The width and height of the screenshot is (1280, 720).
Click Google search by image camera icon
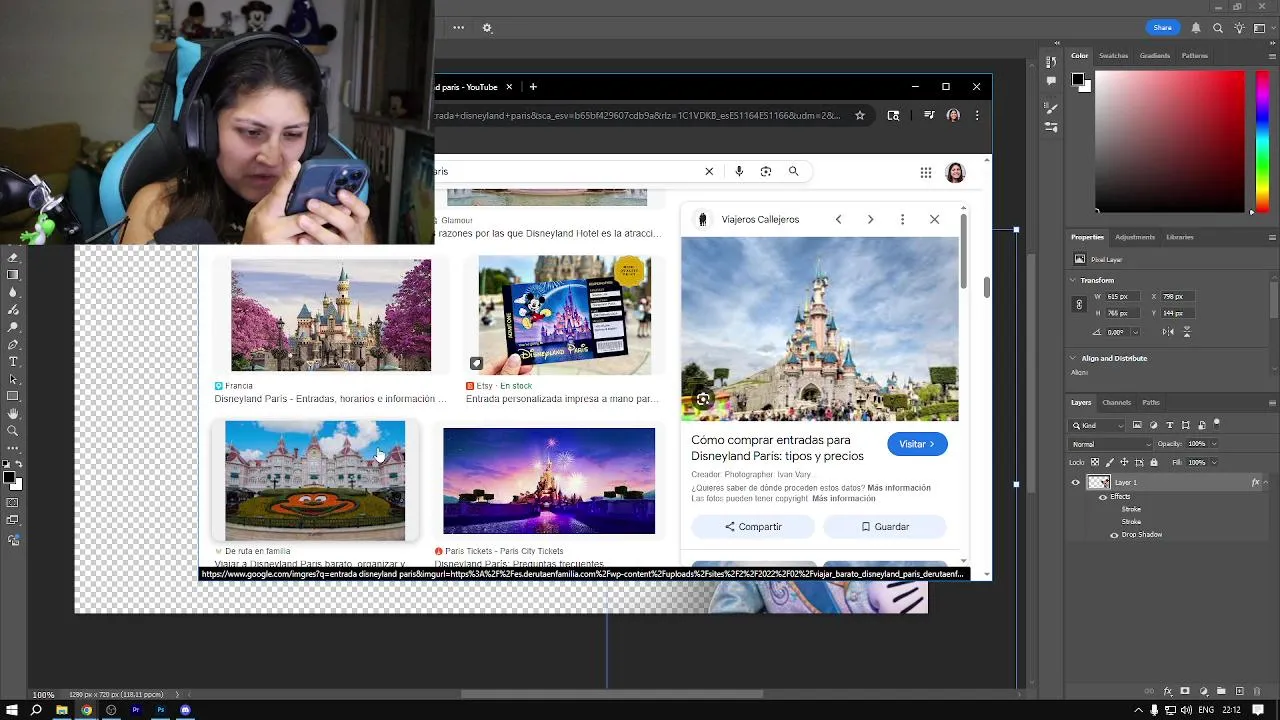(x=766, y=171)
